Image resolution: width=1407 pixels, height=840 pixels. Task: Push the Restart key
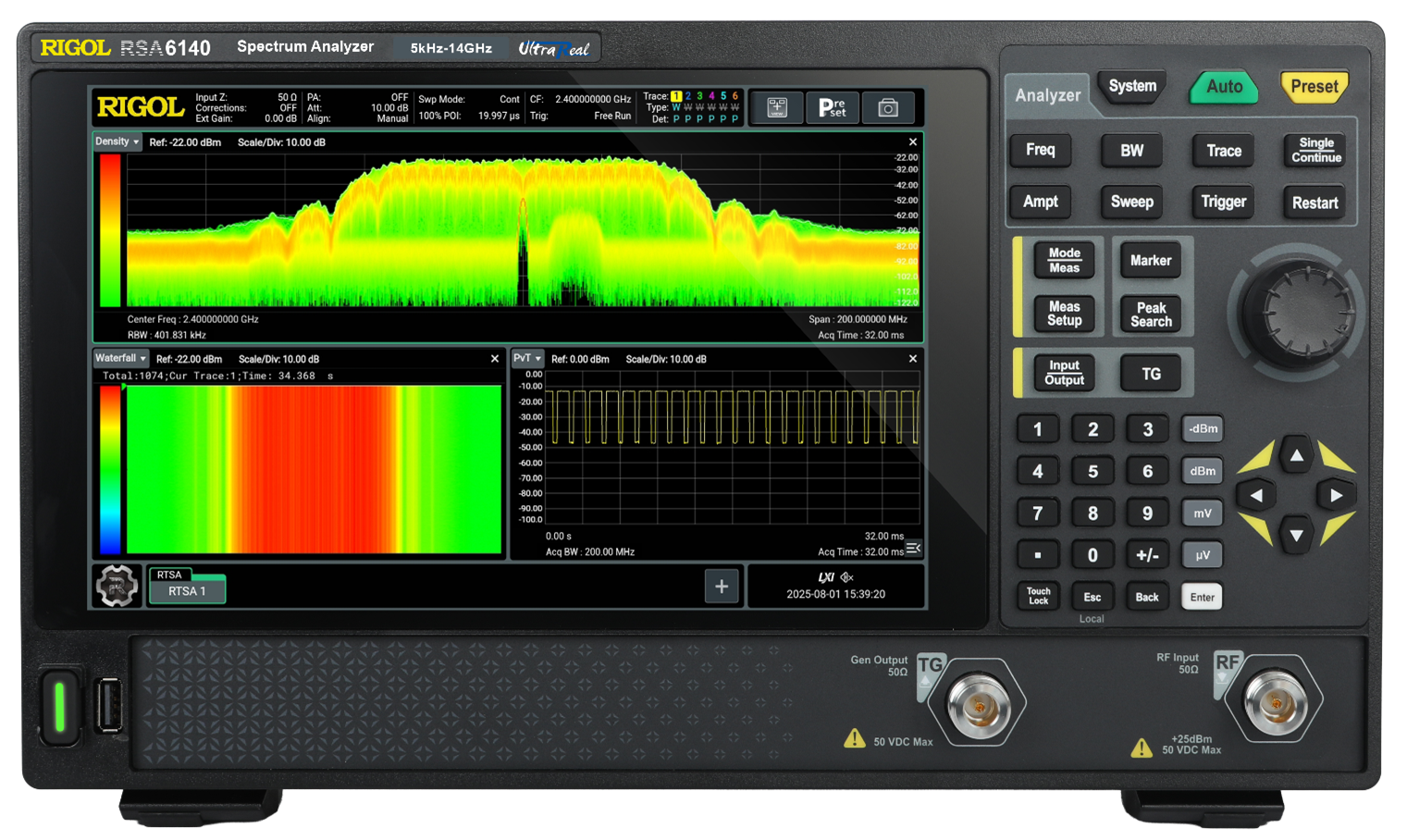[x=1315, y=203]
